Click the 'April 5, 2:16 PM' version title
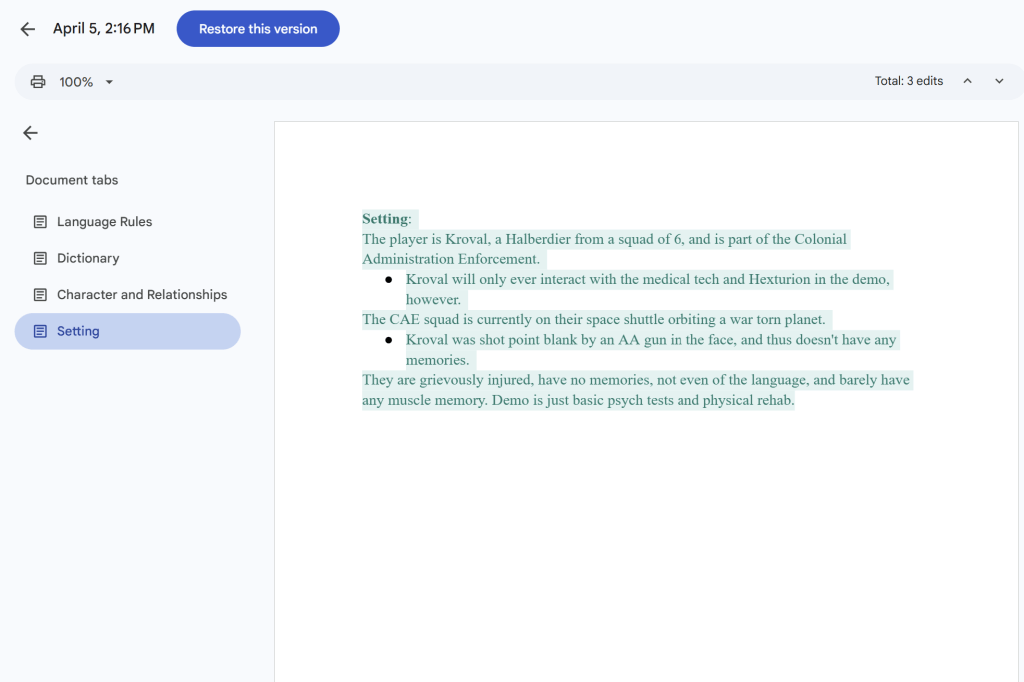1024x682 pixels. coord(104,29)
